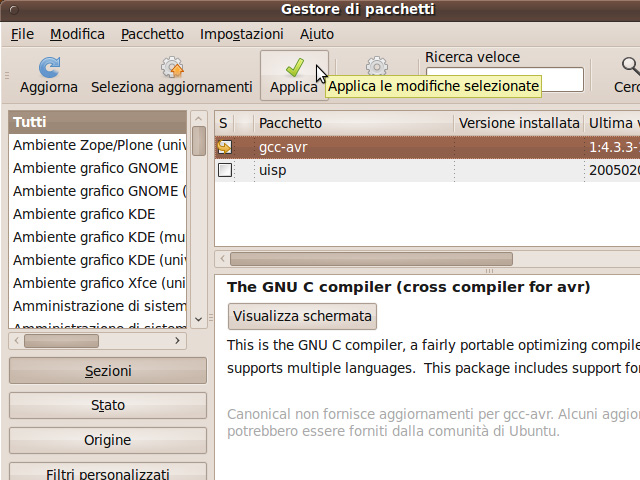Open the File menu
Screen dimensions: 640x480
(x=22, y=34)
